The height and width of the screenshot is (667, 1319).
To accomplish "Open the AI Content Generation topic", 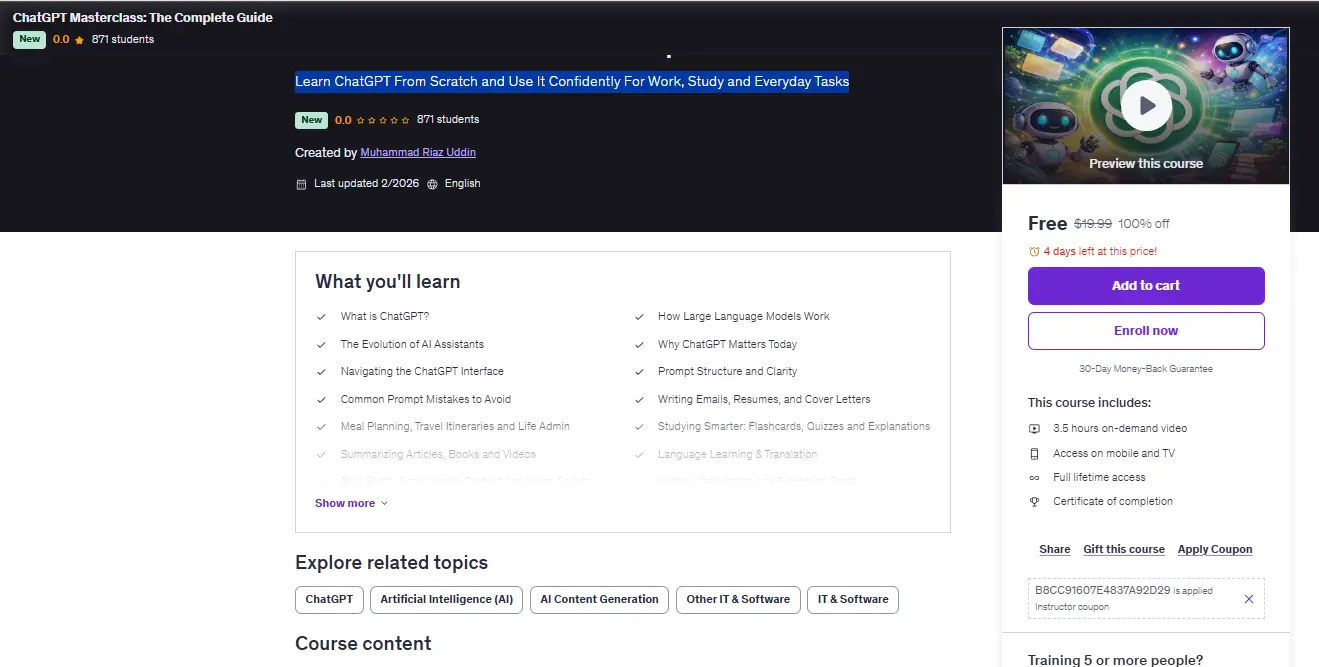I will coord(599,600).
